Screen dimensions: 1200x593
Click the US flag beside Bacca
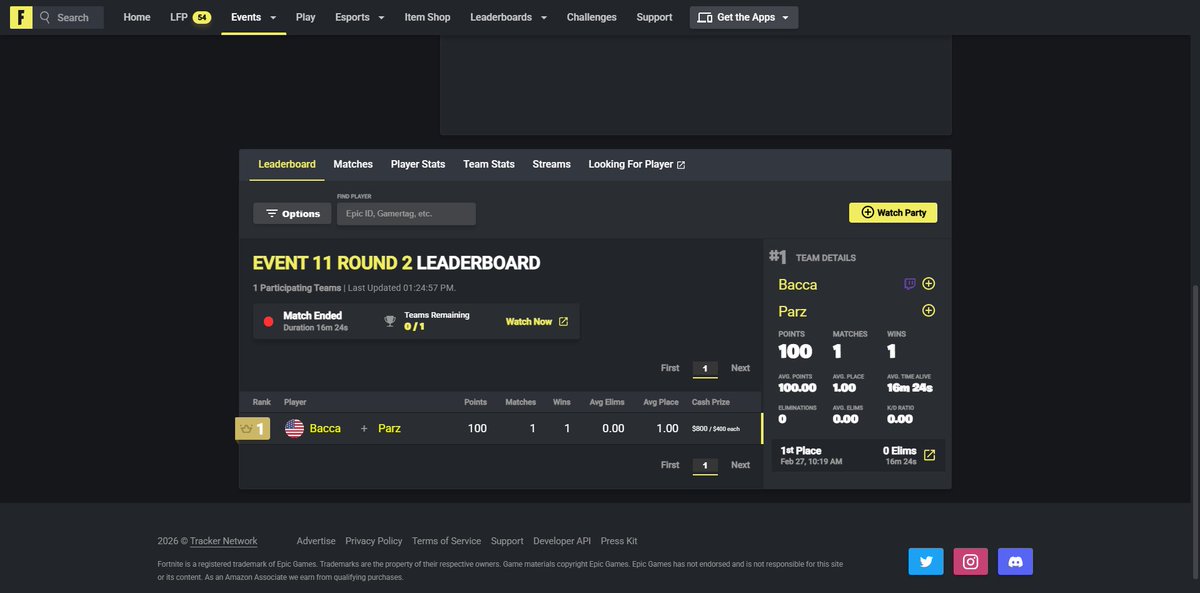294,428
